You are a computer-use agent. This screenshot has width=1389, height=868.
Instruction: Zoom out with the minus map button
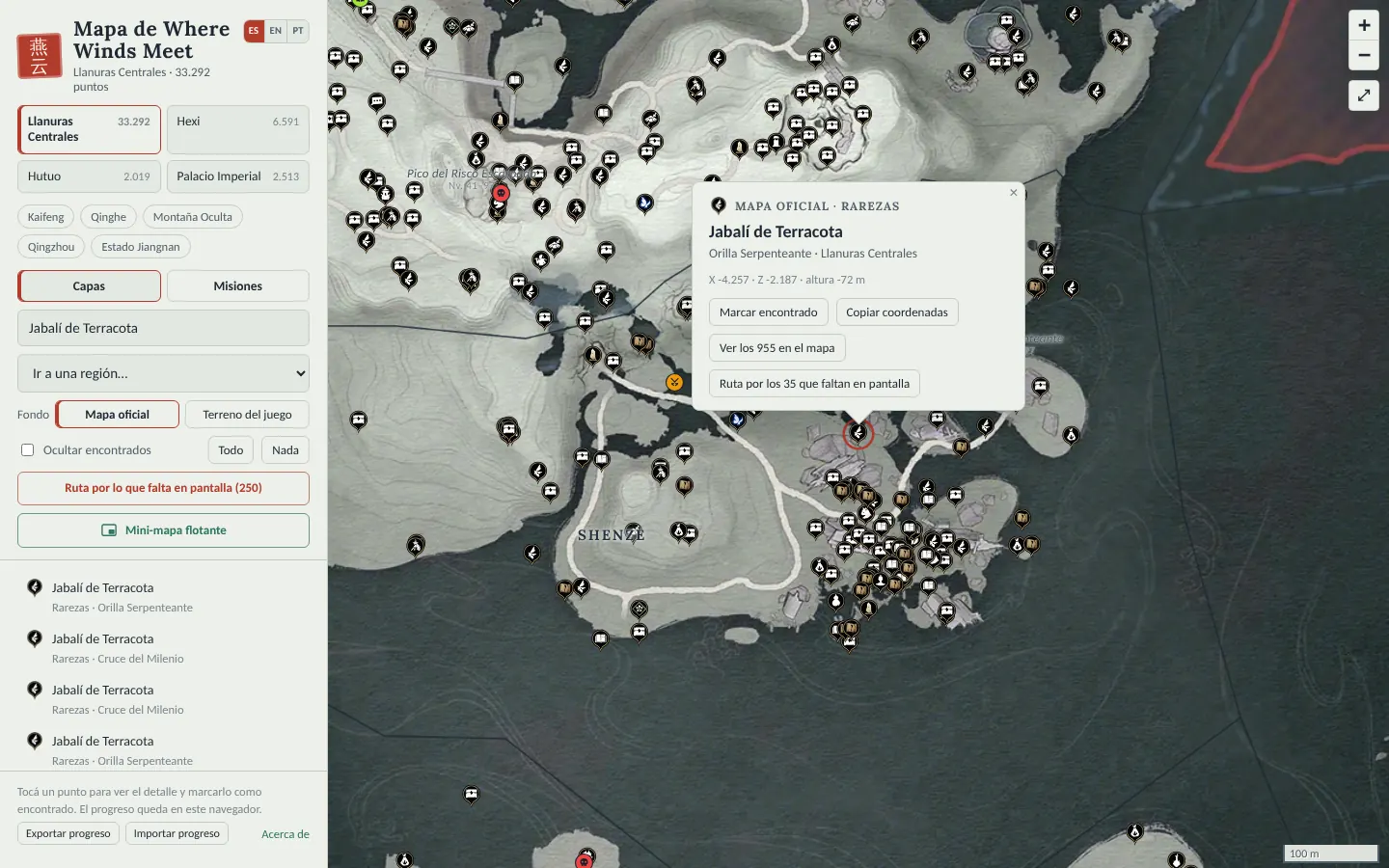1364,55
